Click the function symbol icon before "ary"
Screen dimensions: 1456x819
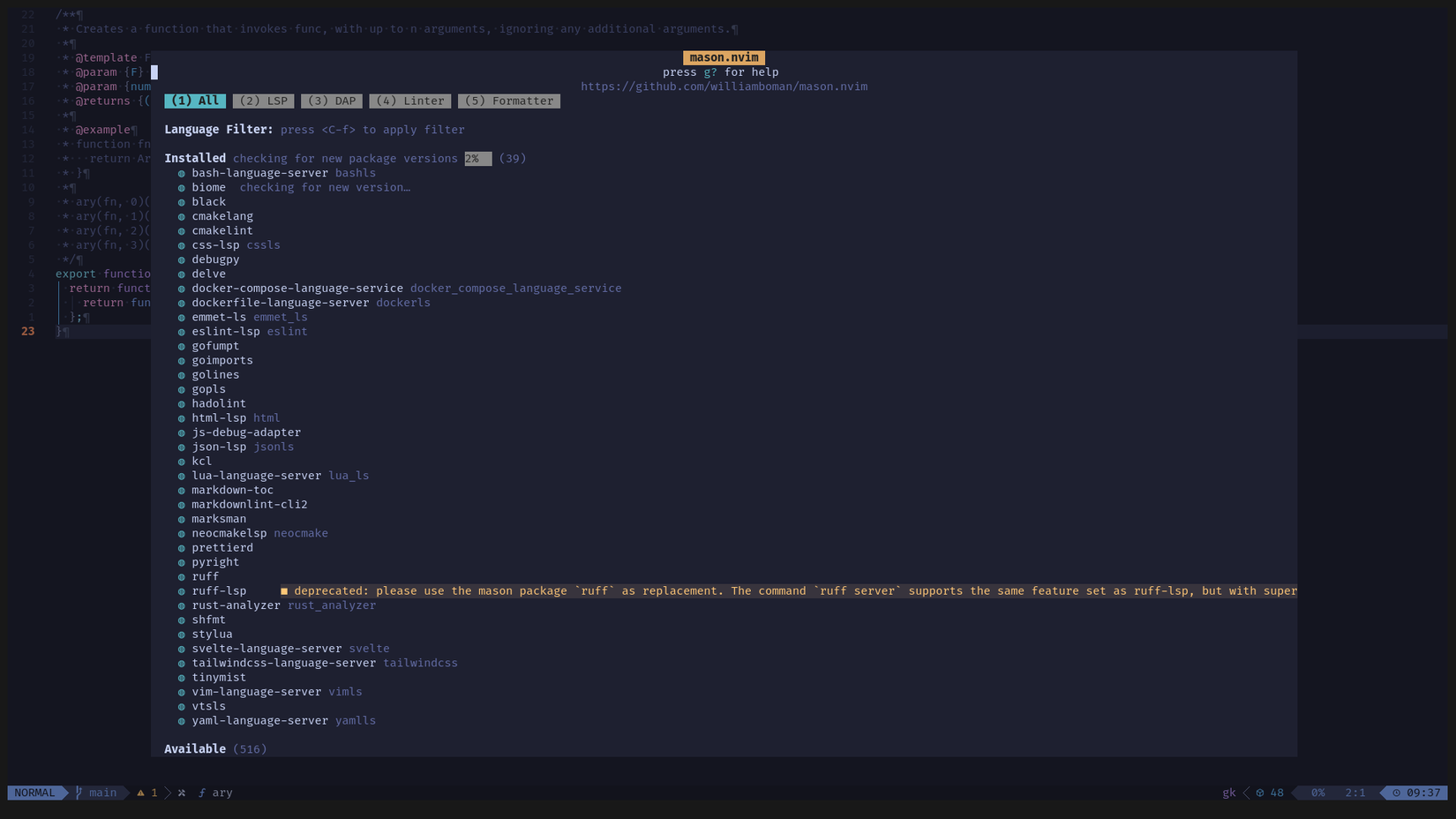pyautogui.click(x=201, y=793)
